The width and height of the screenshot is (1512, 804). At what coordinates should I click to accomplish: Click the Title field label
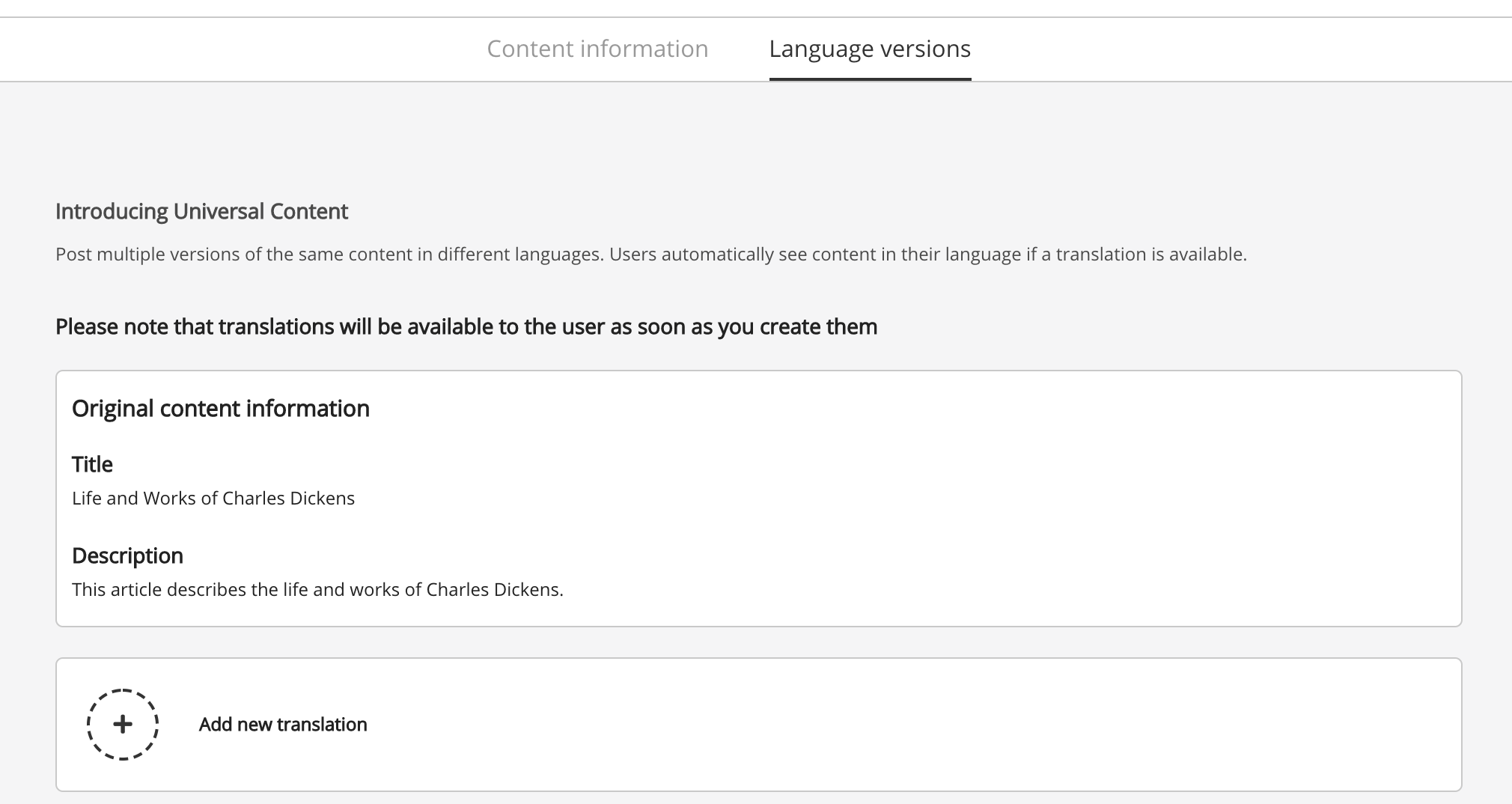[x=92, y=465]
